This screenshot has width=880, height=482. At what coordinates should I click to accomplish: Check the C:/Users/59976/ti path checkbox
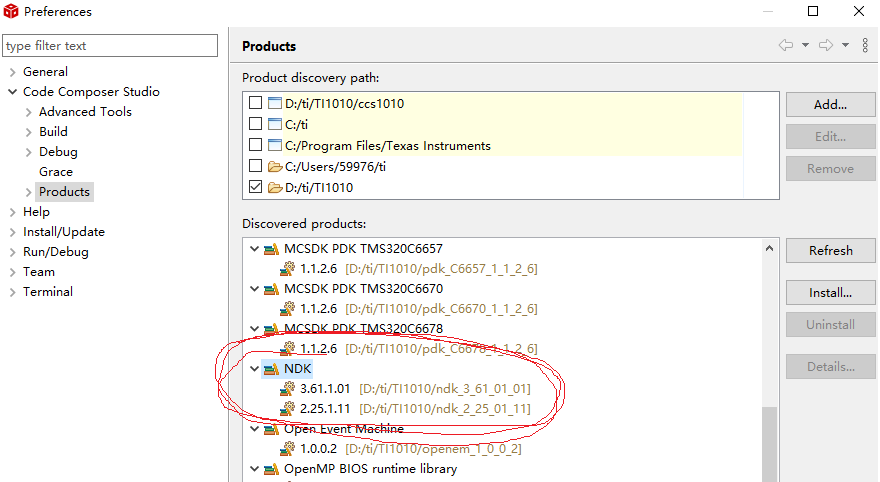(255, 166)
